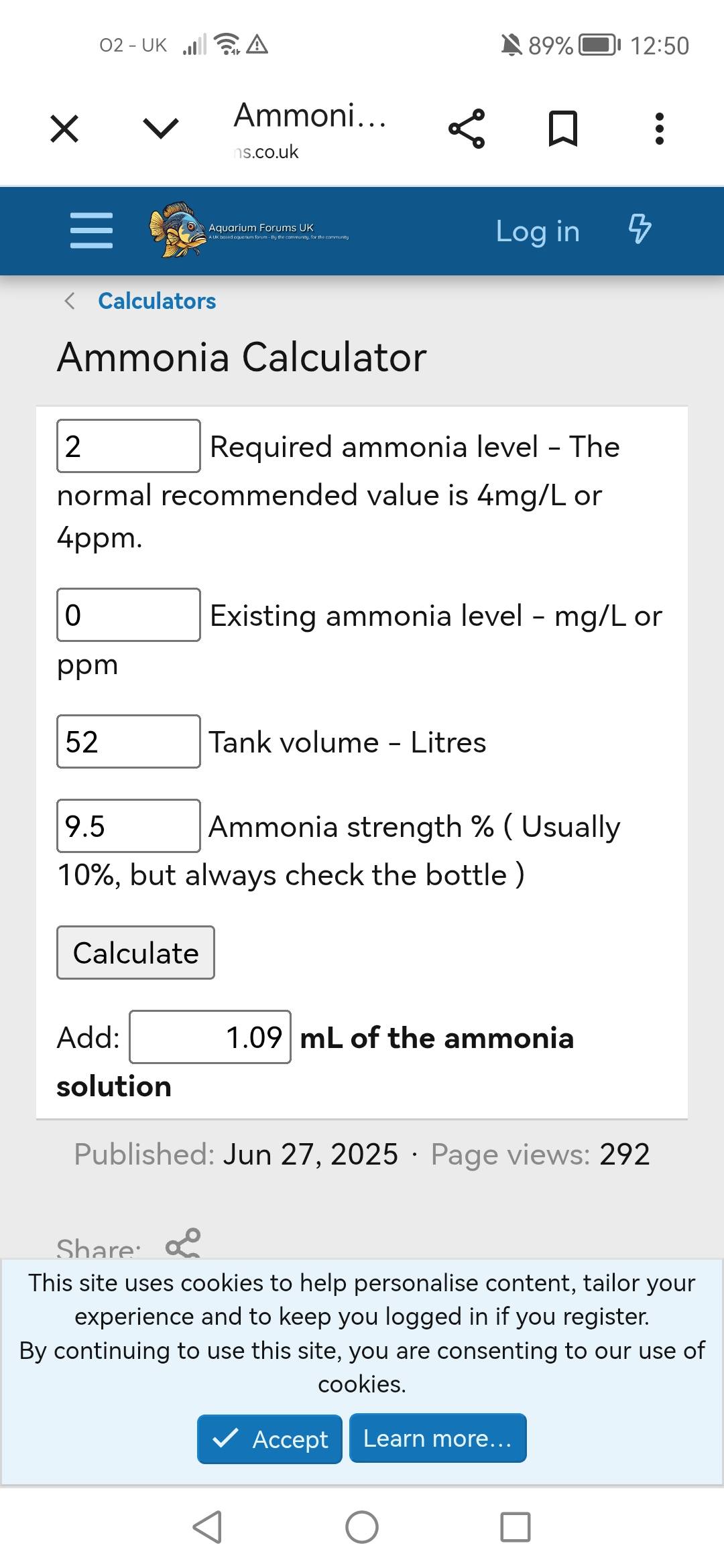Open the three-dot browser menu
Image resolution: width=724 pixels, height=1568 pixels.
pos(660,129)
